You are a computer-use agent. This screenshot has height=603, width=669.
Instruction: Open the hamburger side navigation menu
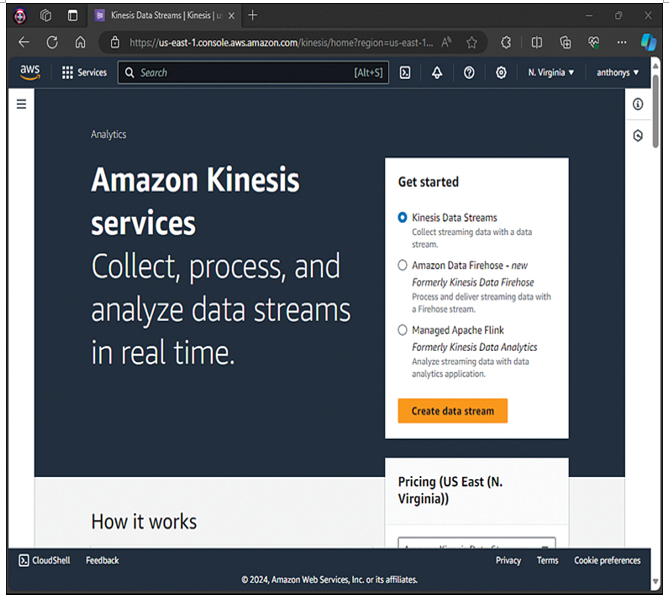pyautogui.click(x=21, y=104)
